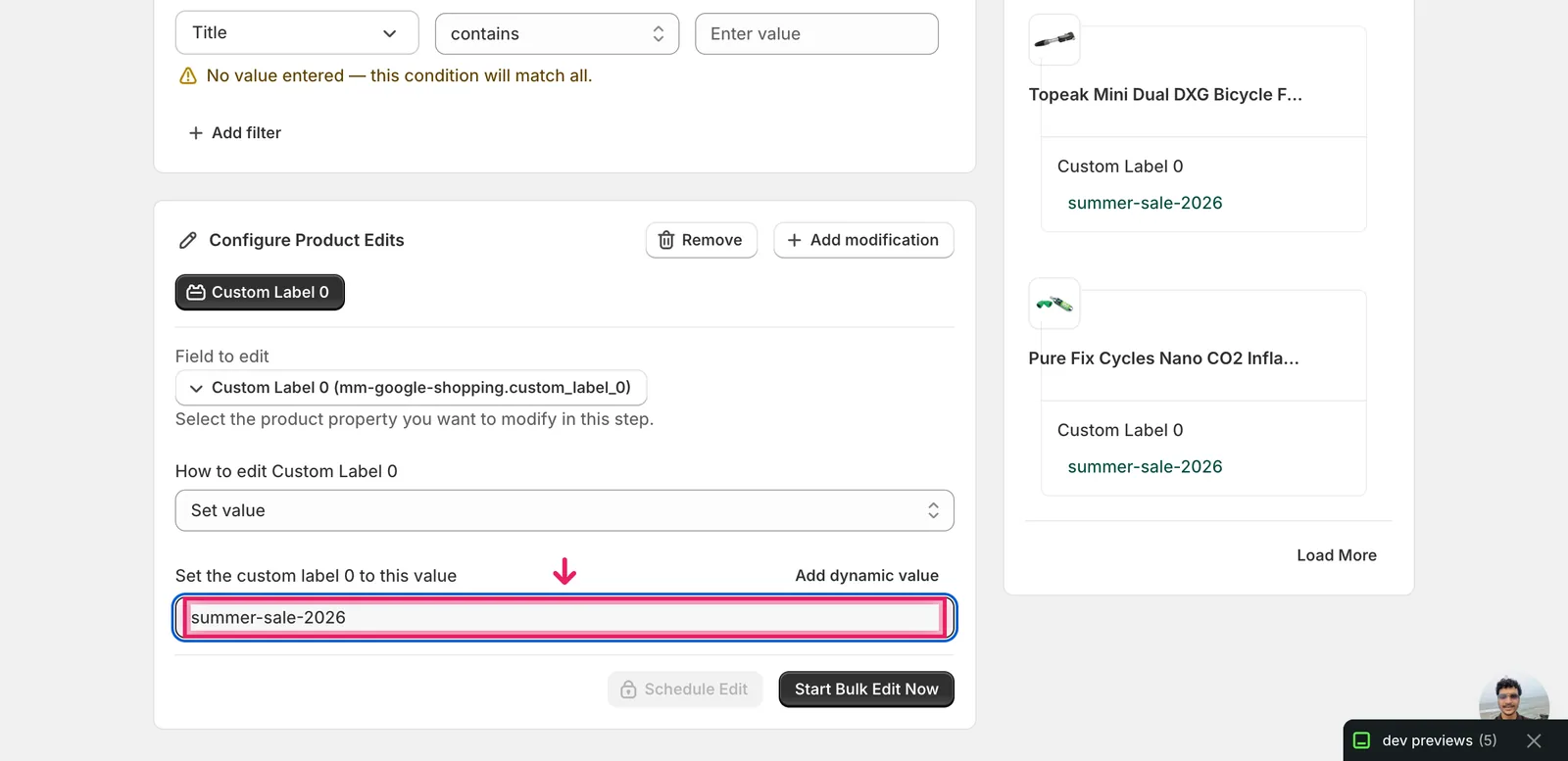Click the Add dynamic value link
The image size is (1568, 761).
[866, 576]
